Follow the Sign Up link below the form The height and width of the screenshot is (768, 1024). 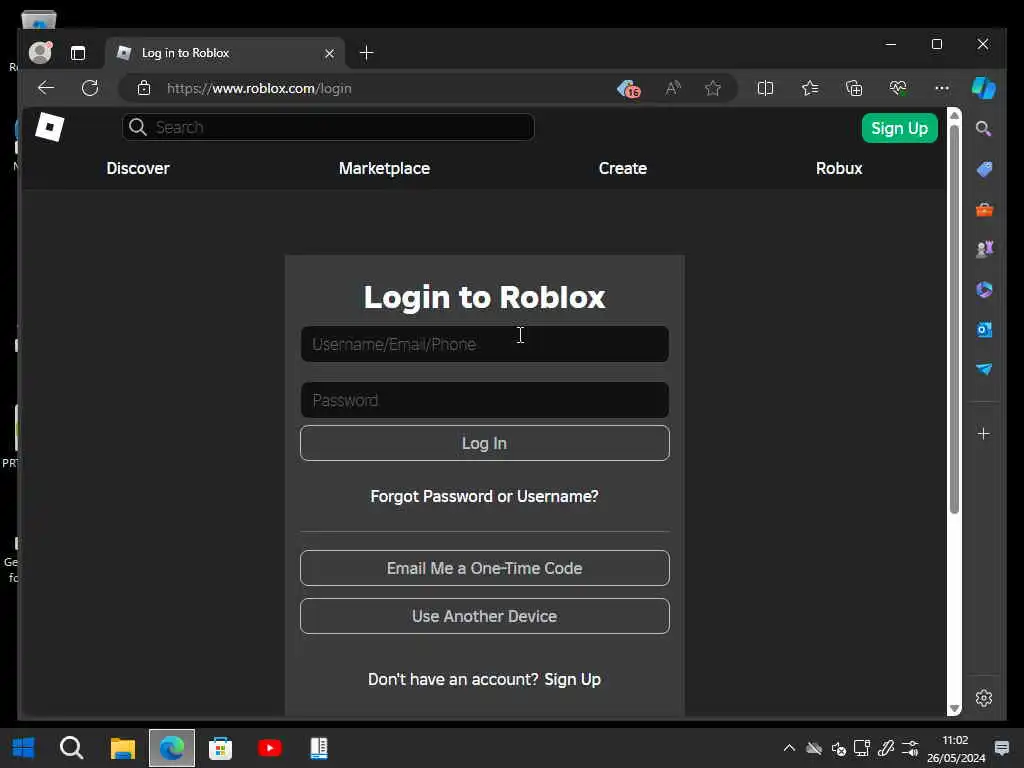click(x=573, y=679)
